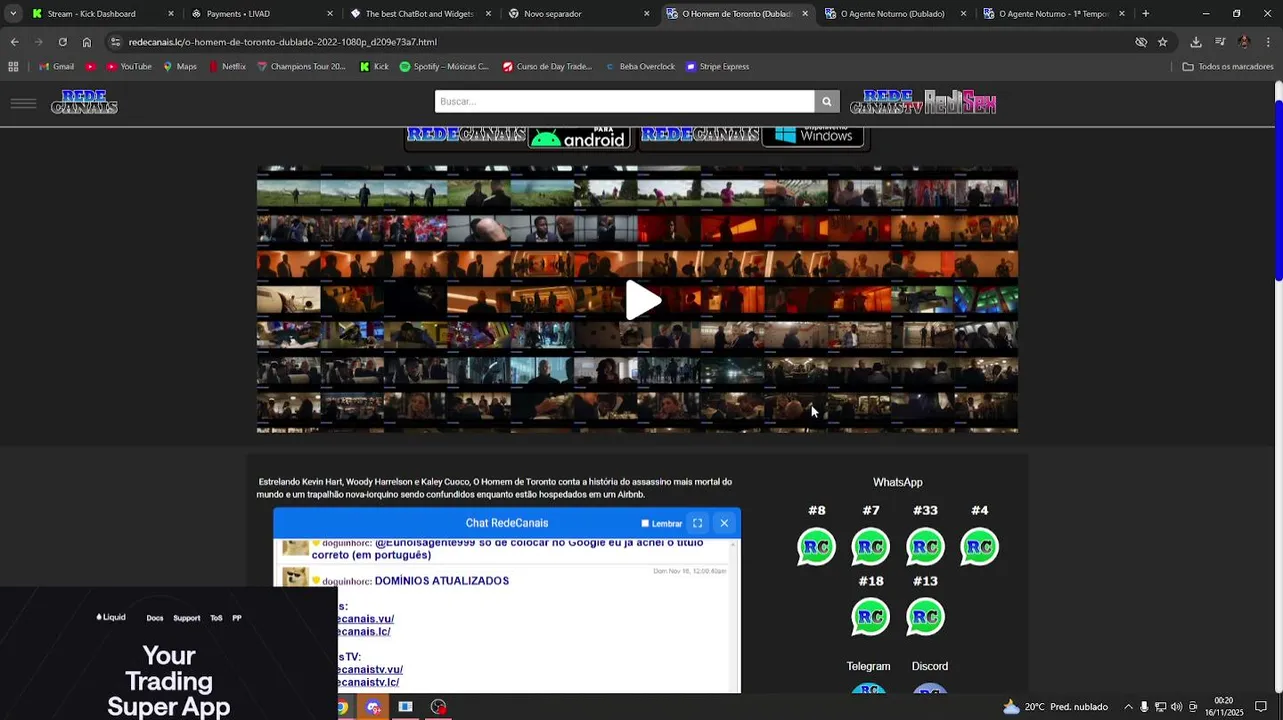Click in the Buscar search field
This screenshot has height=720, width=1283.
pyautogui.click(x=624, y=101)
